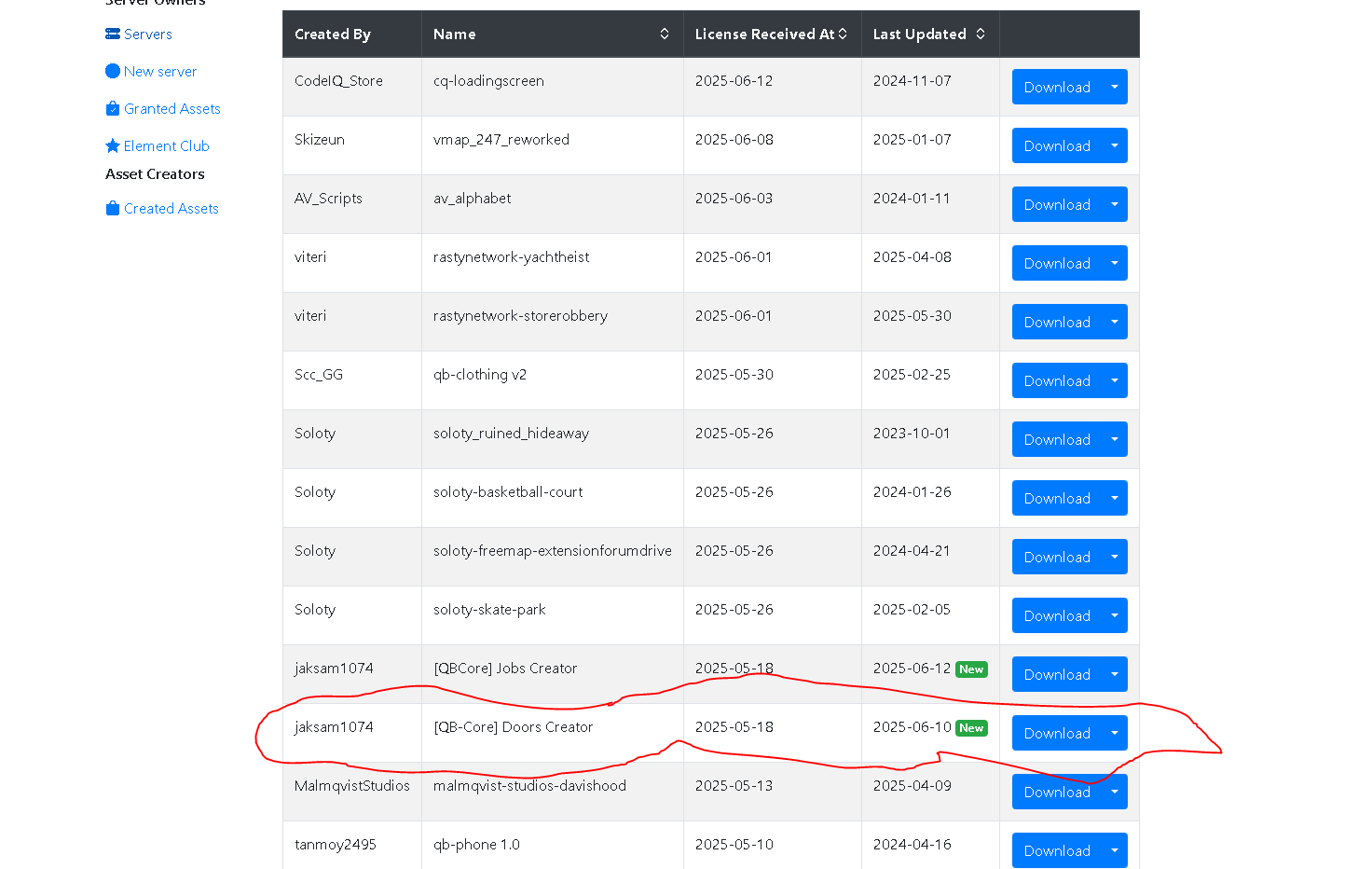Click the 2023-10-01 last updated date
Viewport: 1372px width, 869px height.
912,433
